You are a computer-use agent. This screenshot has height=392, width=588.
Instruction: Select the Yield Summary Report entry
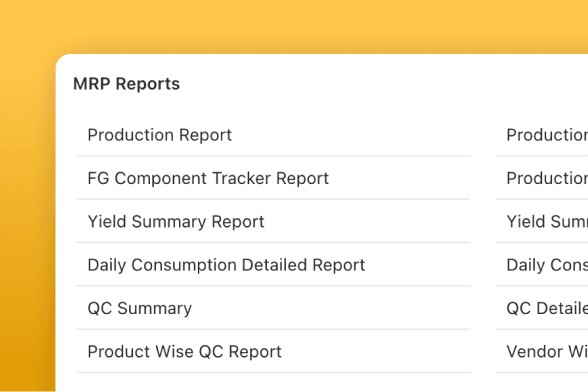(176, 222)
